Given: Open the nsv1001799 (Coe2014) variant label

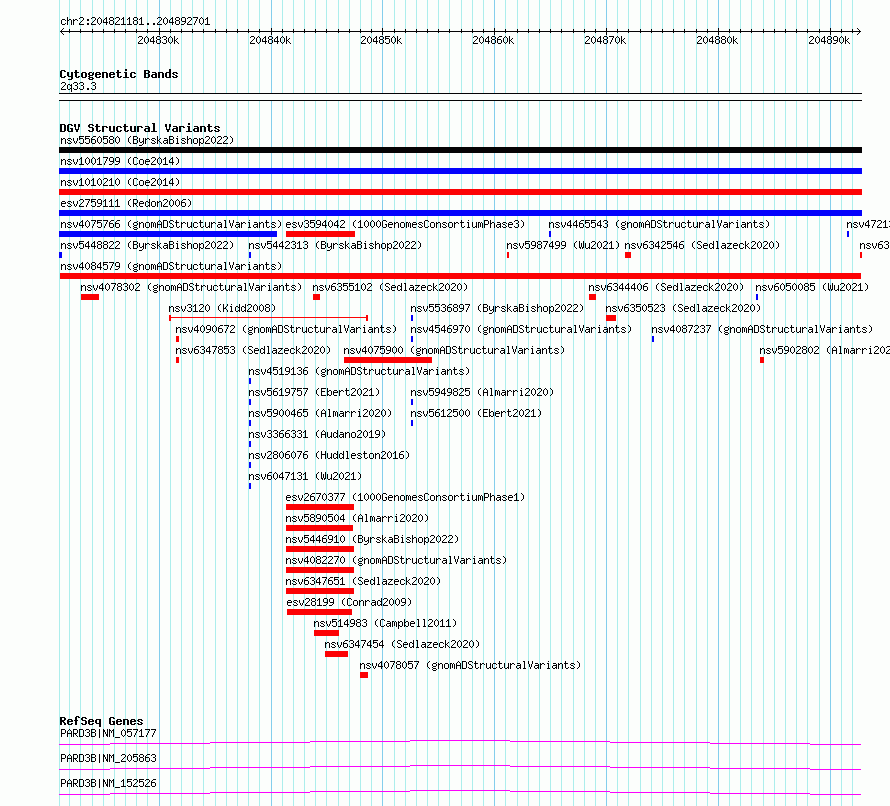Looking at the screenshot, I should click(x=120, y=161).
